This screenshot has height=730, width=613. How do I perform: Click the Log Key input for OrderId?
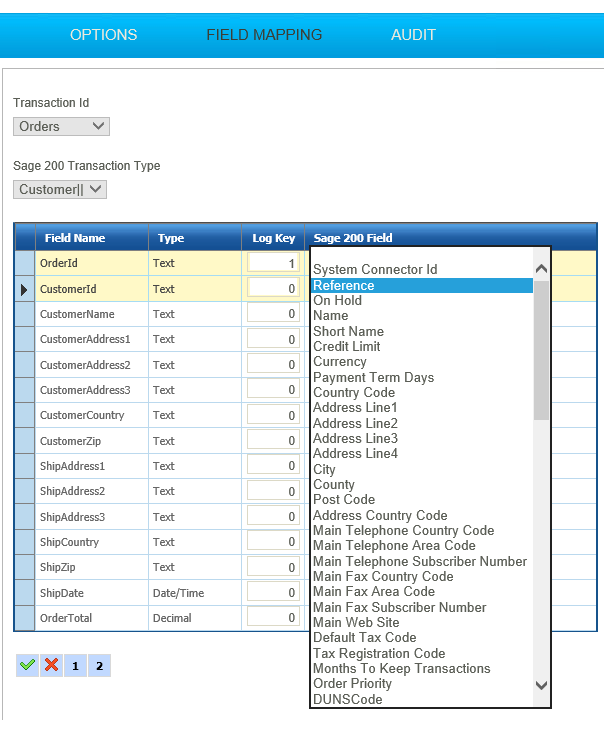(x=273, y=263)
